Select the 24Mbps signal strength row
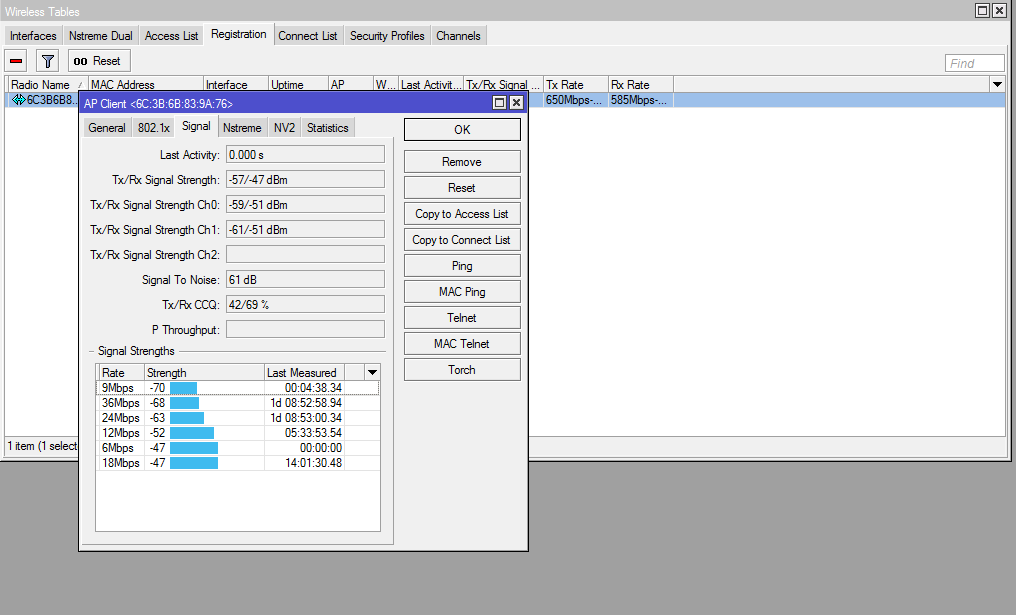 tap(238, 417)
